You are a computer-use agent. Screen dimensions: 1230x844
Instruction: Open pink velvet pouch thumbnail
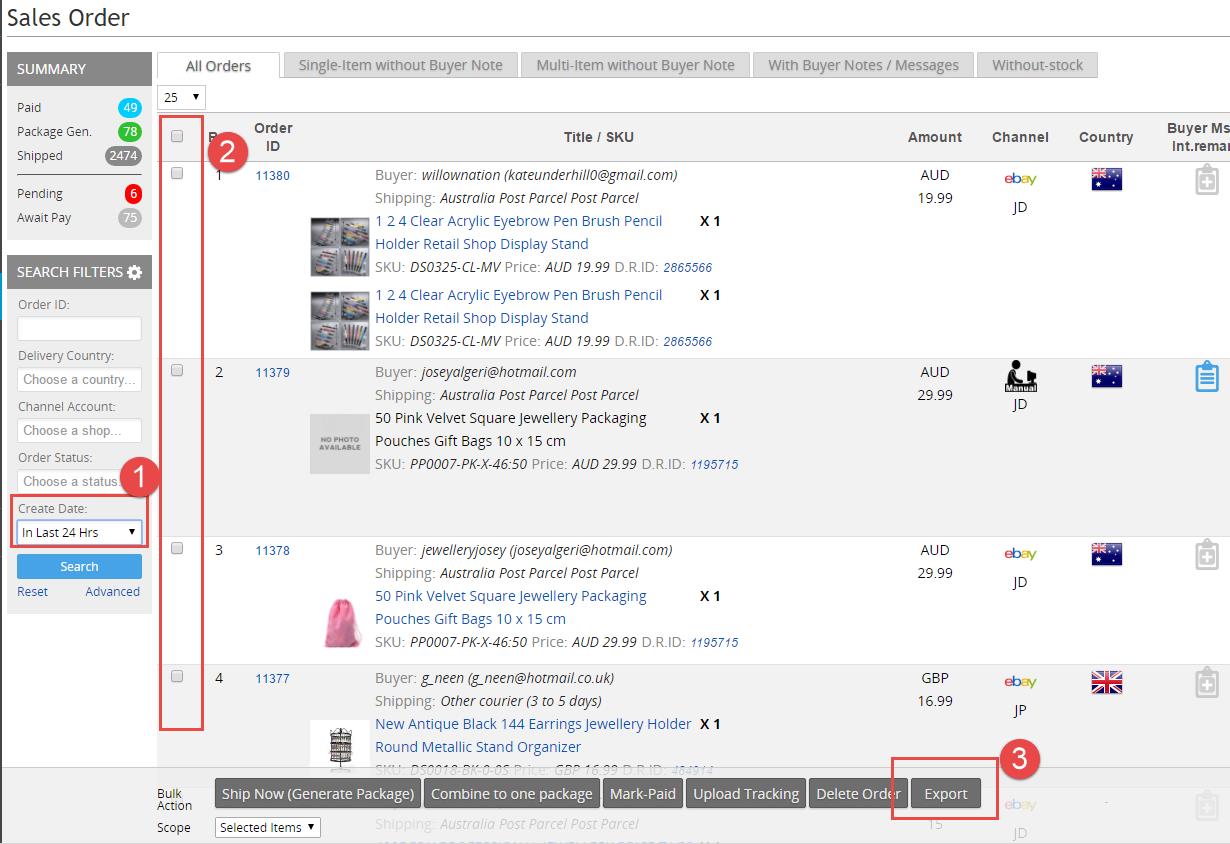(340, 621)
